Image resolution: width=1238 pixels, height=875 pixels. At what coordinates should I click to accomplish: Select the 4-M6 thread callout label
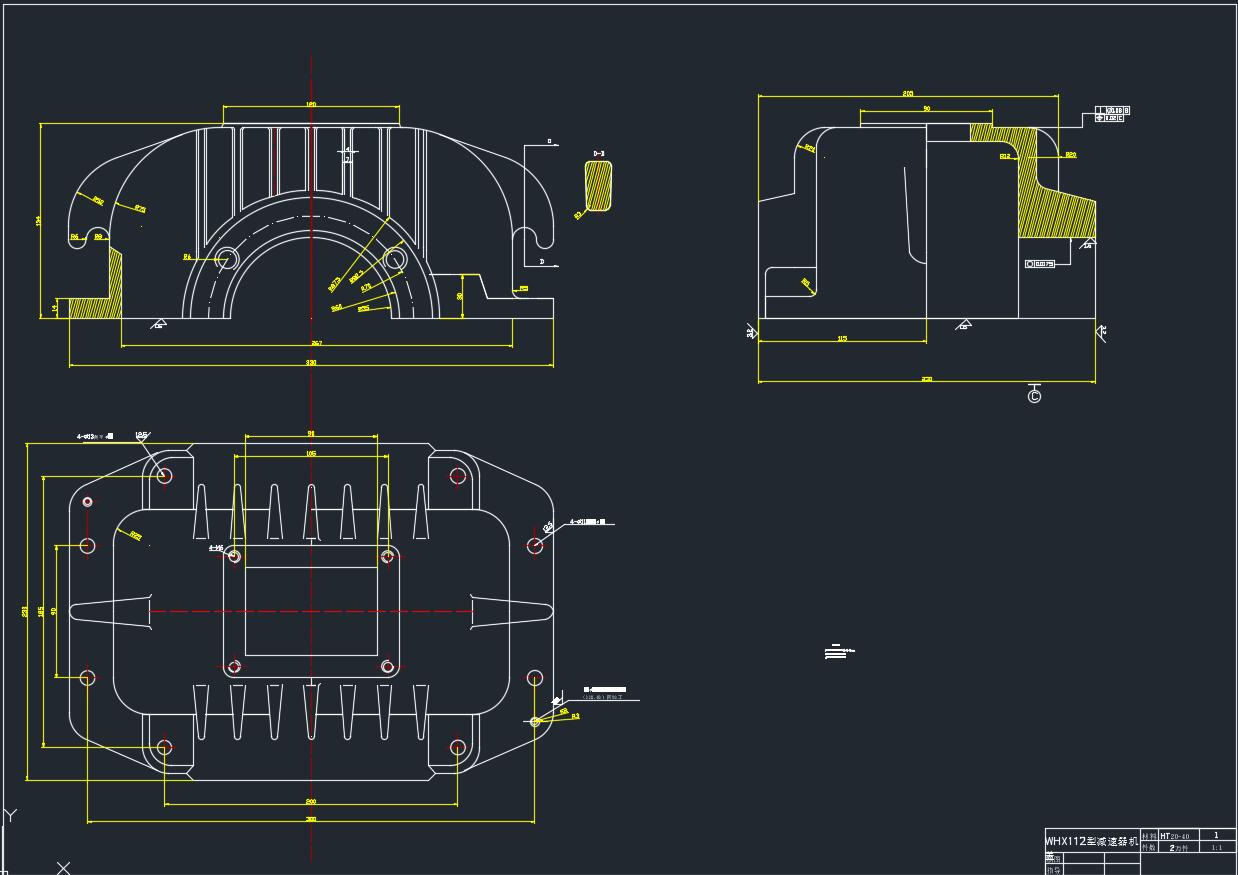[x=216, y=548]
